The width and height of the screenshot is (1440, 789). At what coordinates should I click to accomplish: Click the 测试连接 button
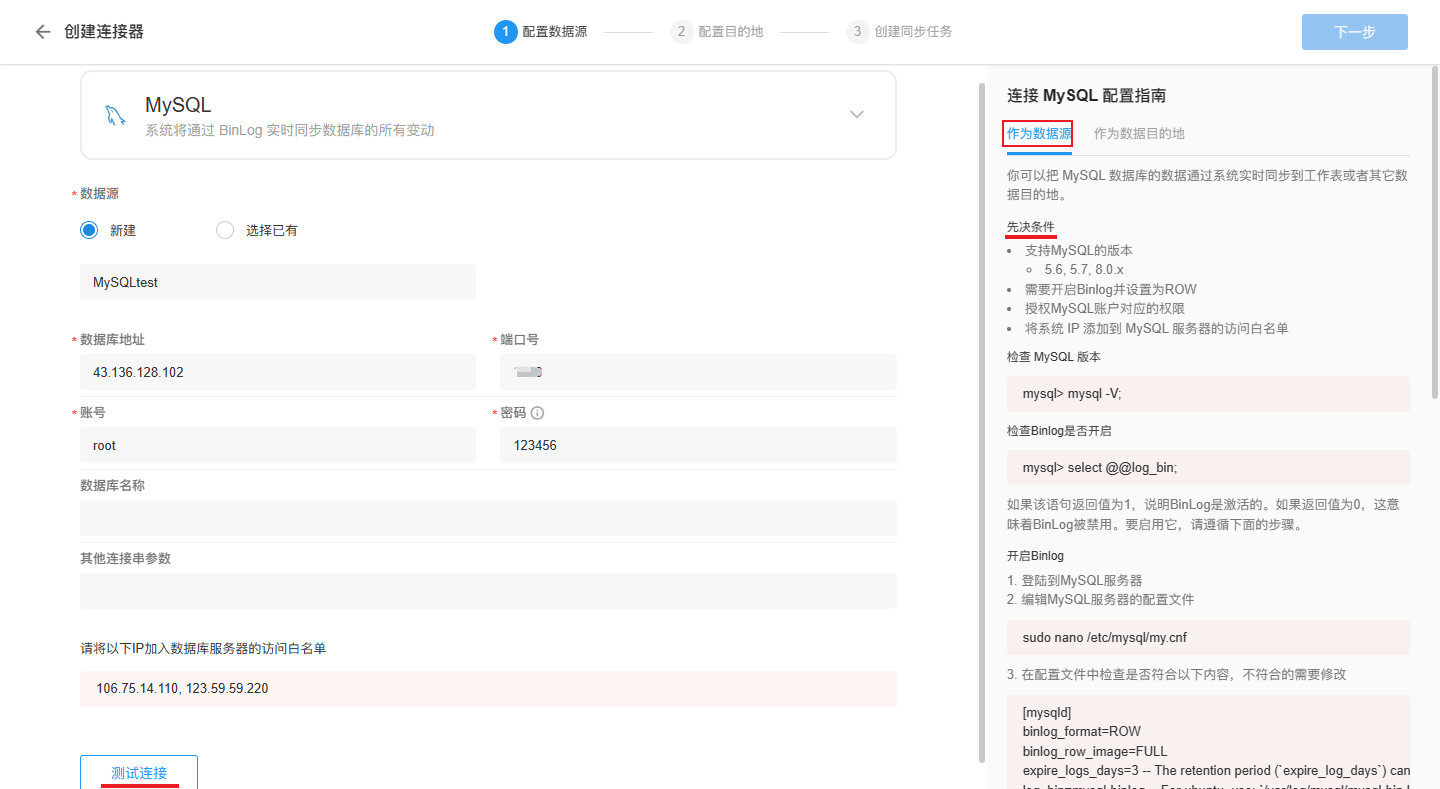(x=139, y=772)
